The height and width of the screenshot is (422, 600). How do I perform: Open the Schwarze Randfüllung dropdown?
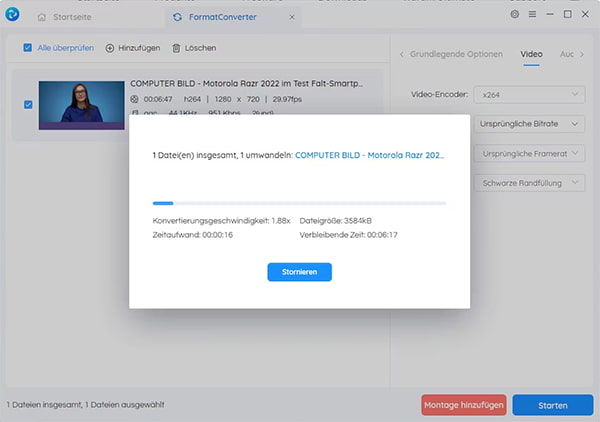[x=530, y=183]
